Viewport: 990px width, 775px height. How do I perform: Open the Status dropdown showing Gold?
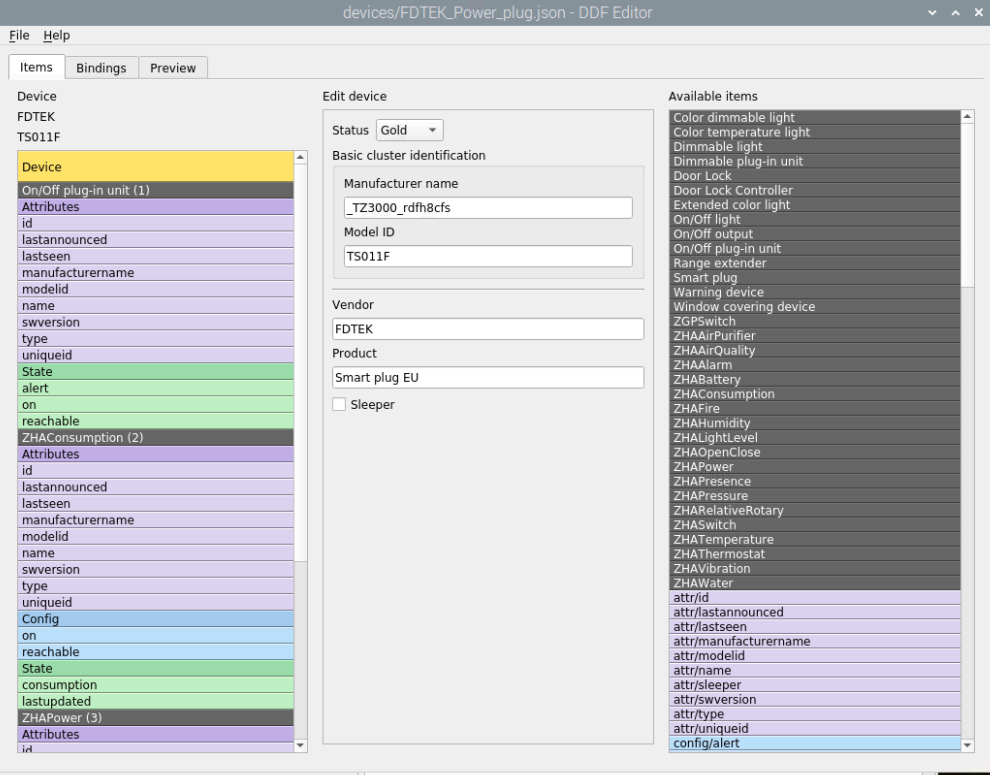point(410,129)
